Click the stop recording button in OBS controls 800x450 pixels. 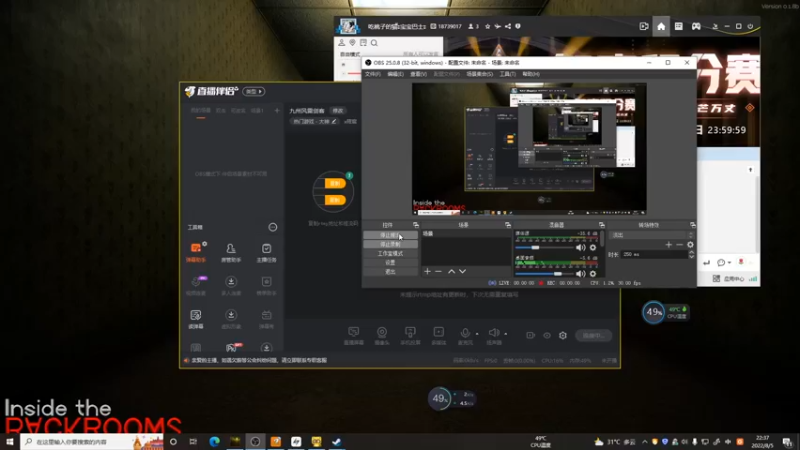[x=390, y=244]
